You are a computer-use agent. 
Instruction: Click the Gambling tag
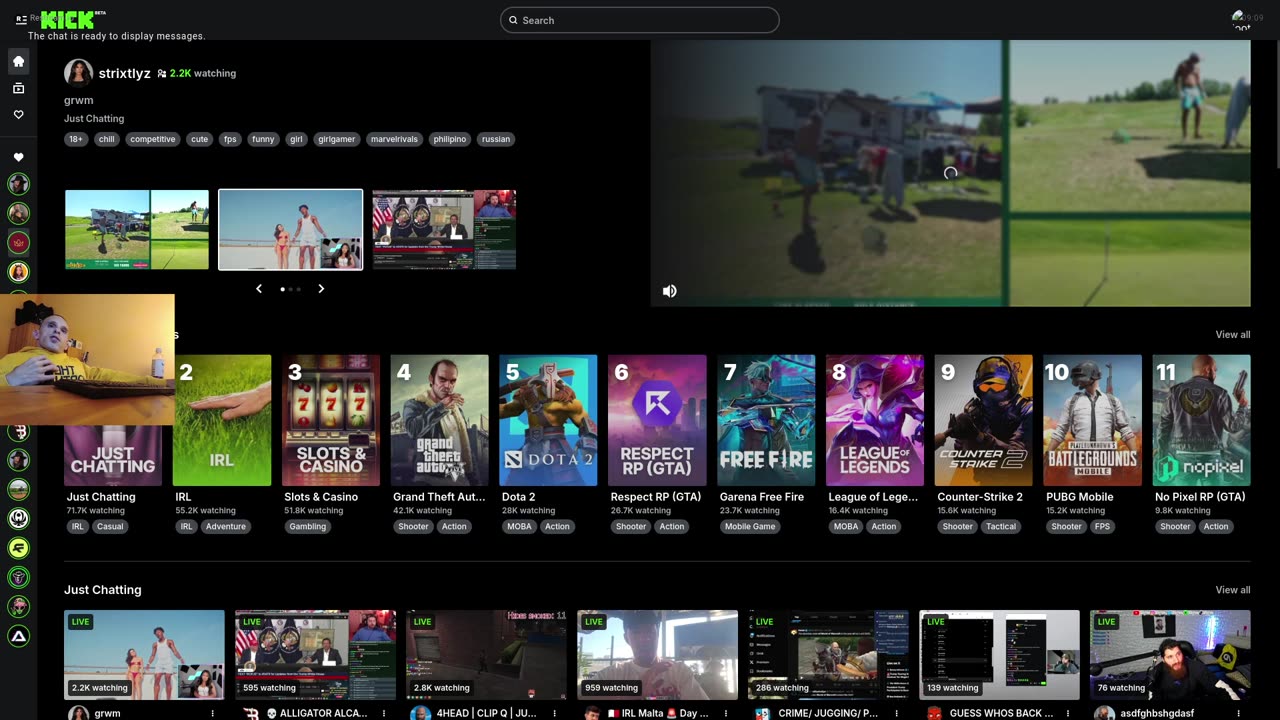(x=307, y=527)
